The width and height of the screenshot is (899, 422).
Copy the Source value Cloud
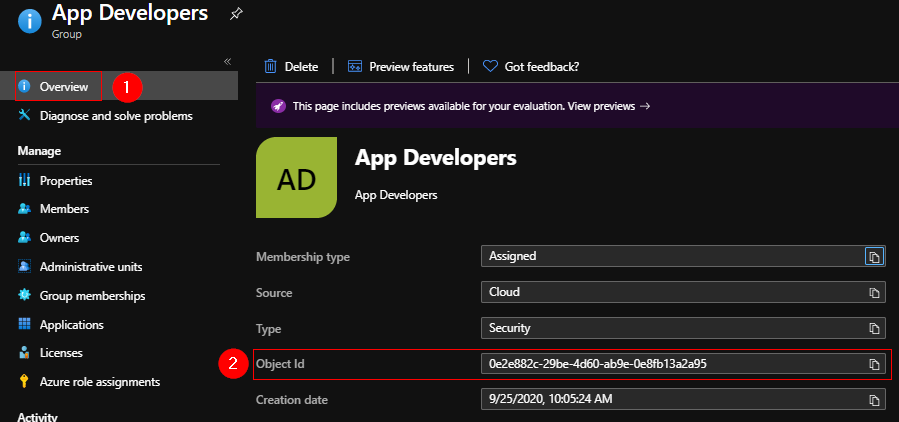pos(874,292)
